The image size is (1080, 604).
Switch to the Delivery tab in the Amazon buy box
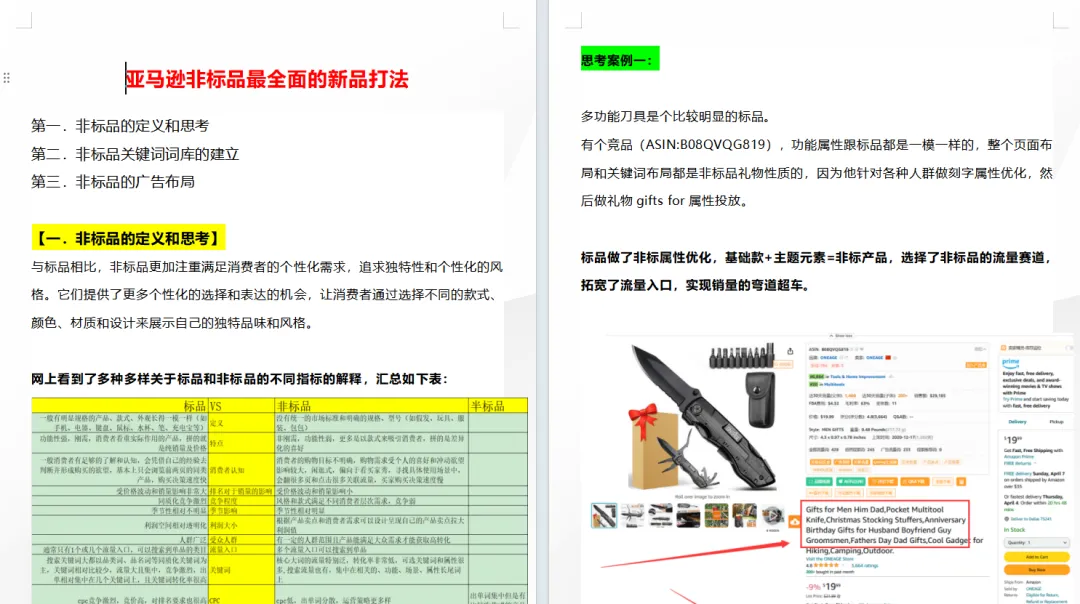tap(1017, 421)
